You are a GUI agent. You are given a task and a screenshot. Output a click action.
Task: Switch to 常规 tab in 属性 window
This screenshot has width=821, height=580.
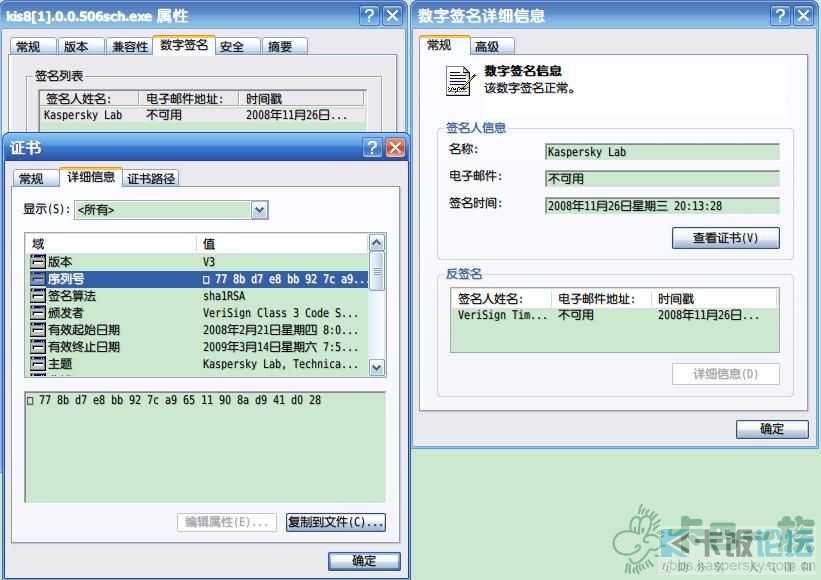pos(32,47)
